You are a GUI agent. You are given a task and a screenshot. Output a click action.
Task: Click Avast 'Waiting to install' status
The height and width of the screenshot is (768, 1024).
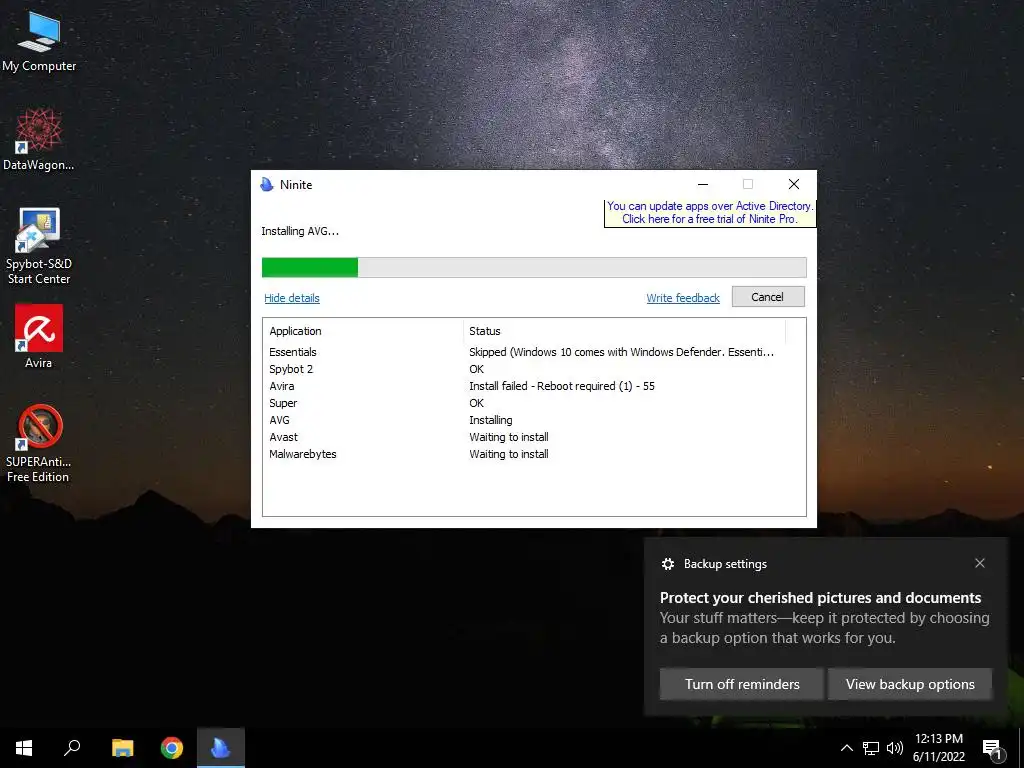509,437
